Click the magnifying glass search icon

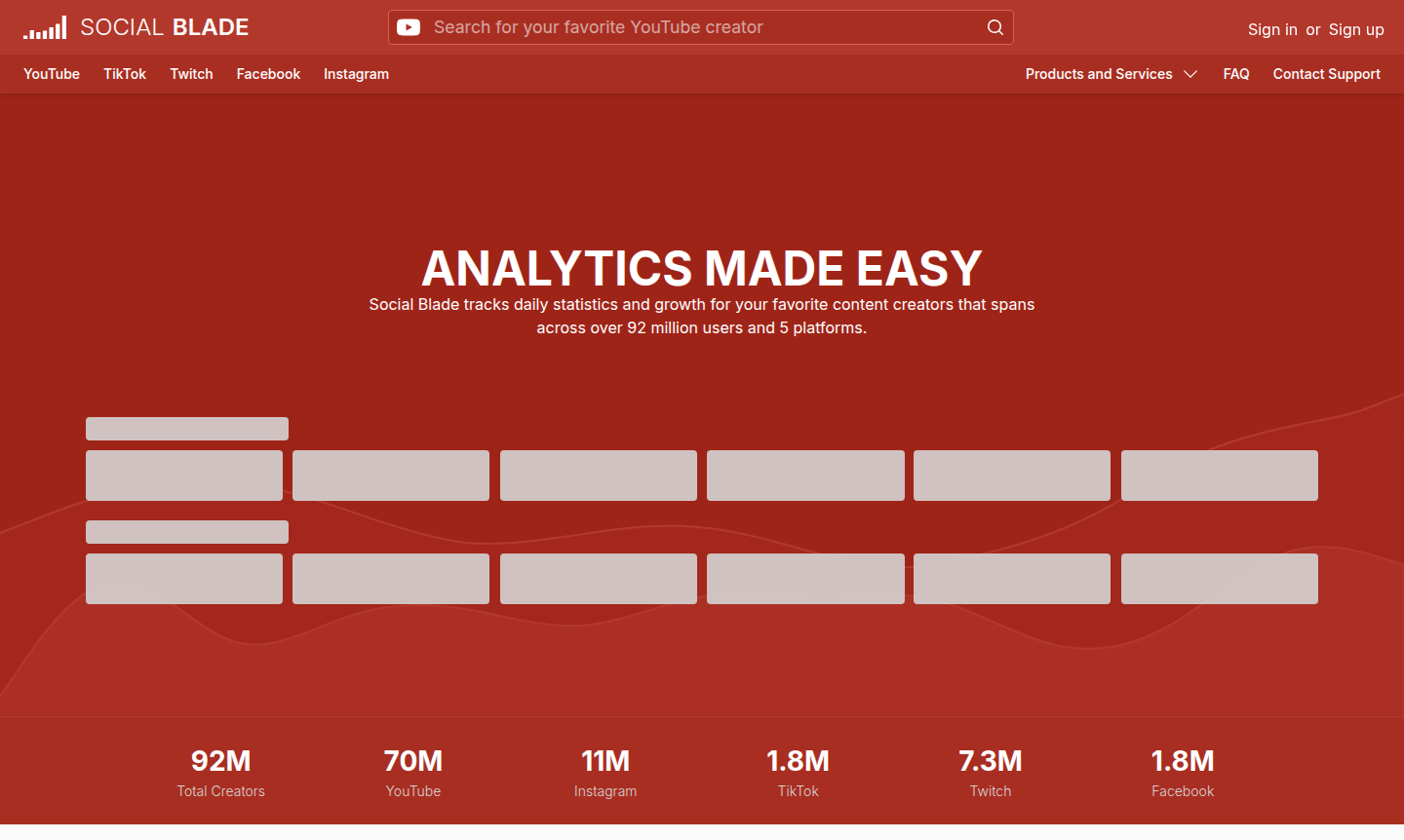[994, 27]
